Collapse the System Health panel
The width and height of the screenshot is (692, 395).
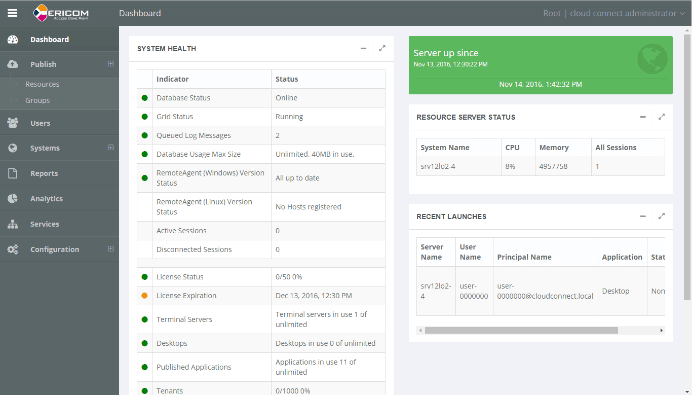coord(364,49)
